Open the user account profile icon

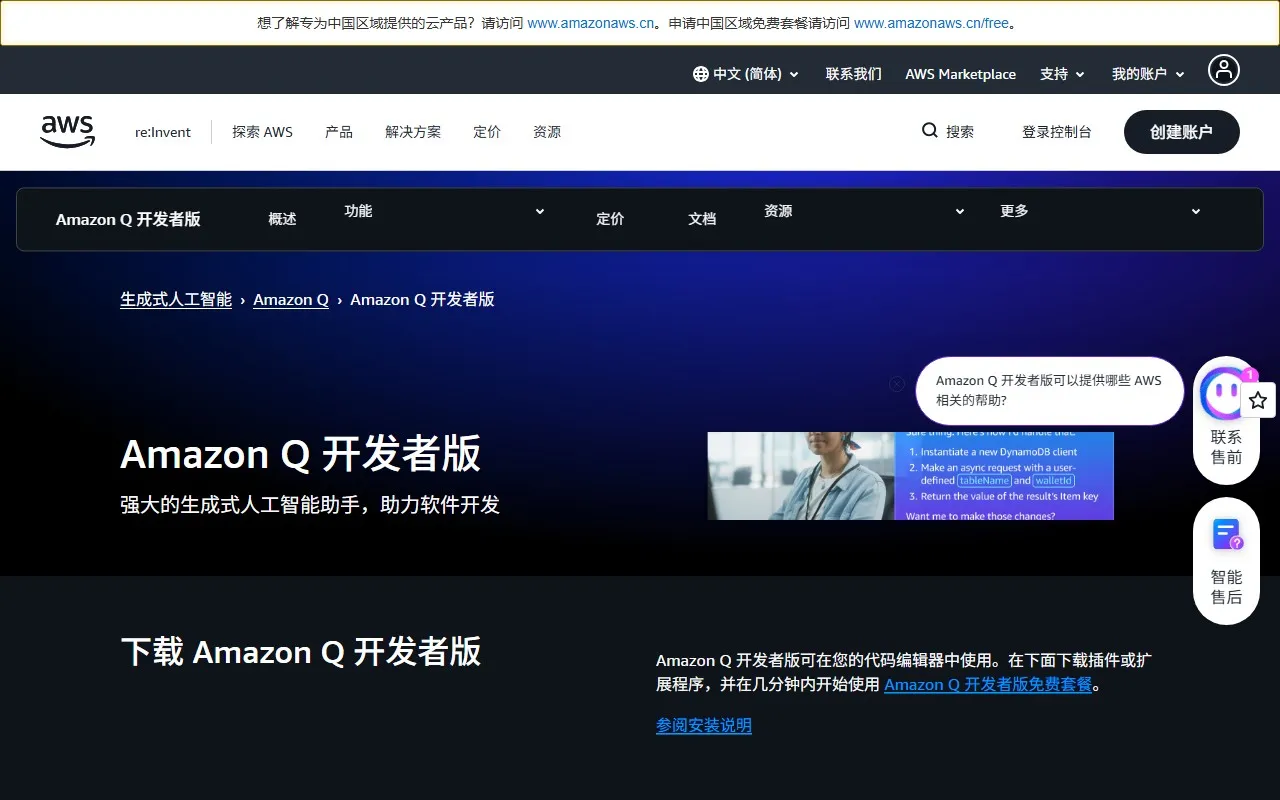(x=1223, y=70)
